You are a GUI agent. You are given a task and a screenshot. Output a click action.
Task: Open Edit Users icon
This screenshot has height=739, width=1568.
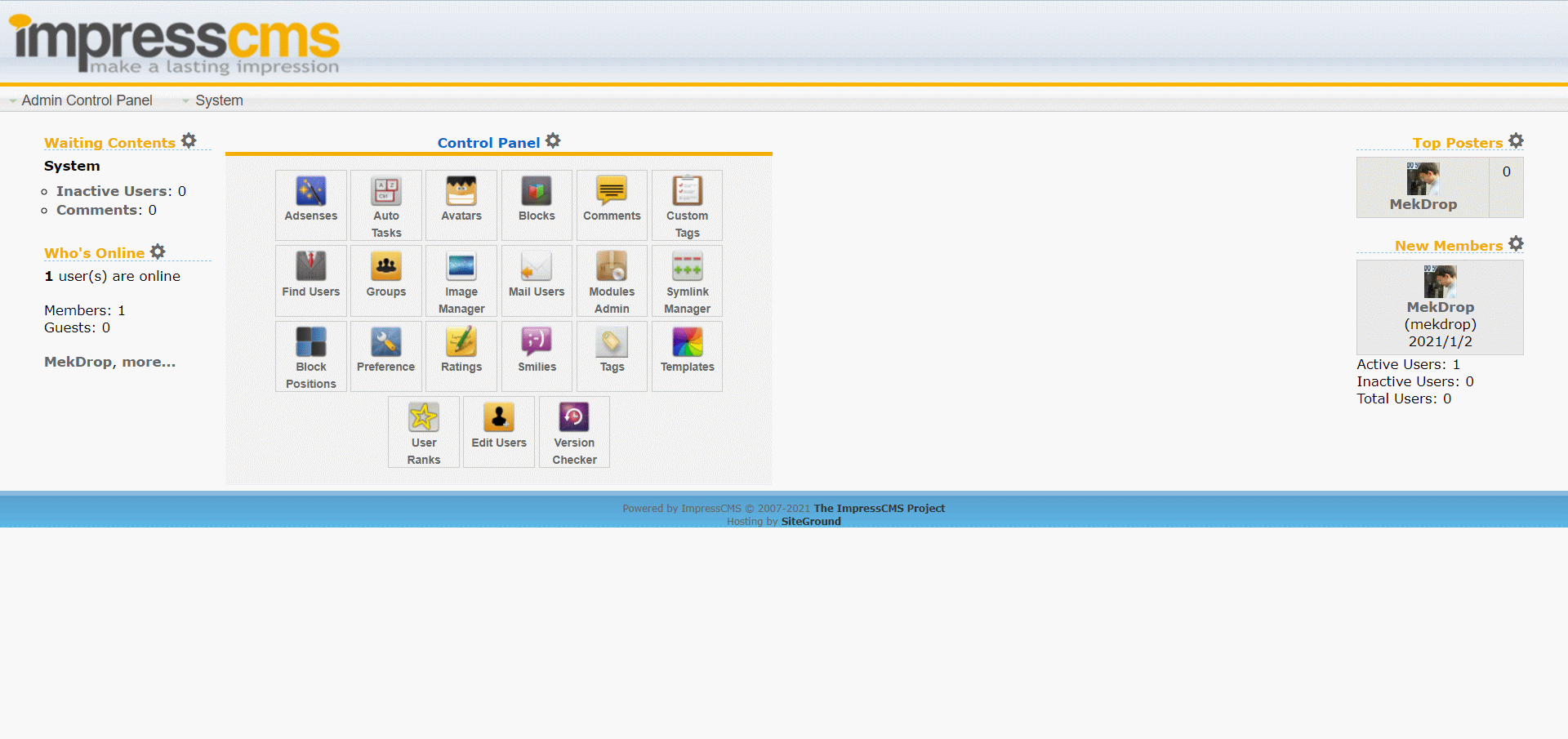[499, 432]
